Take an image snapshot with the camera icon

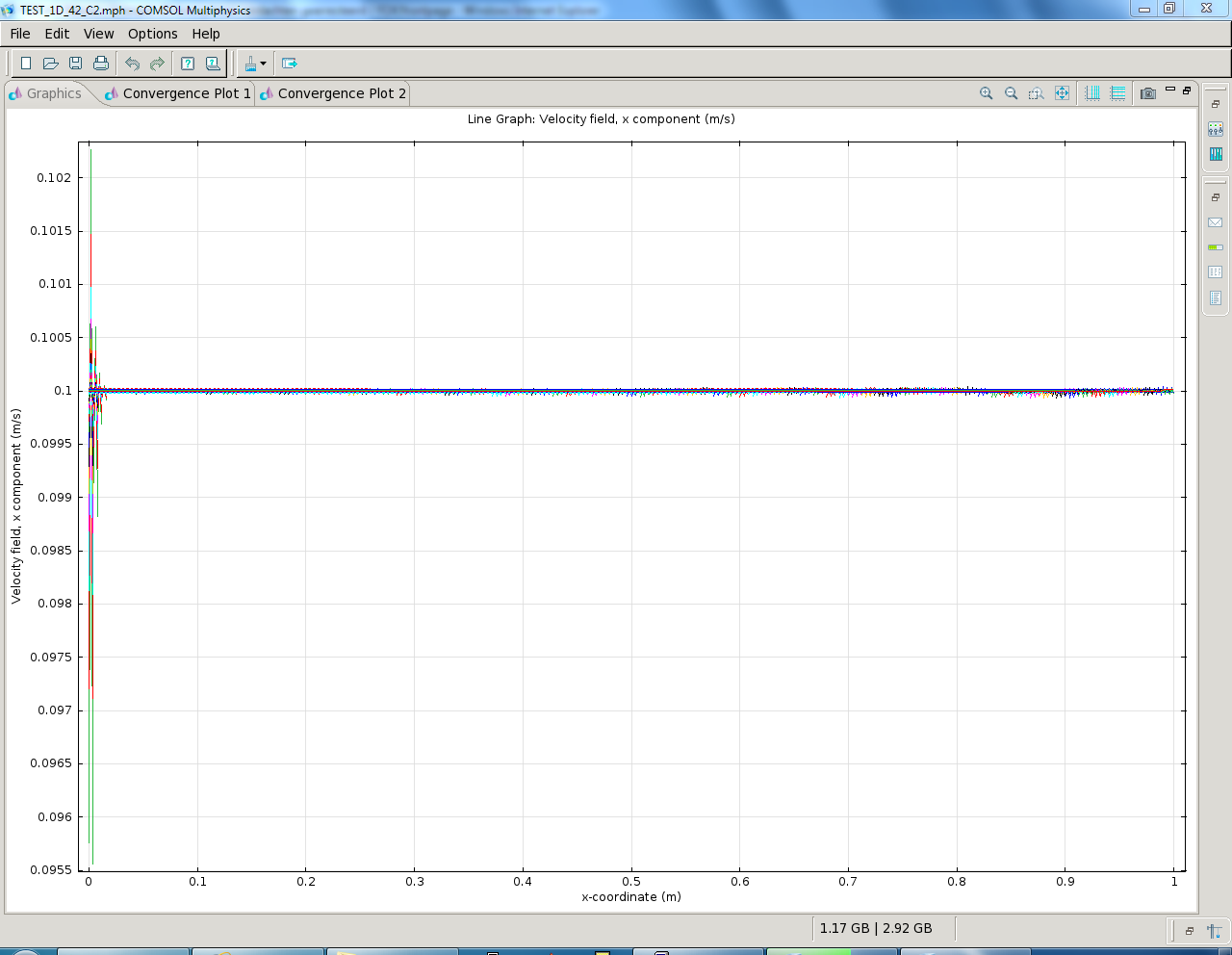coord(1147,93)
